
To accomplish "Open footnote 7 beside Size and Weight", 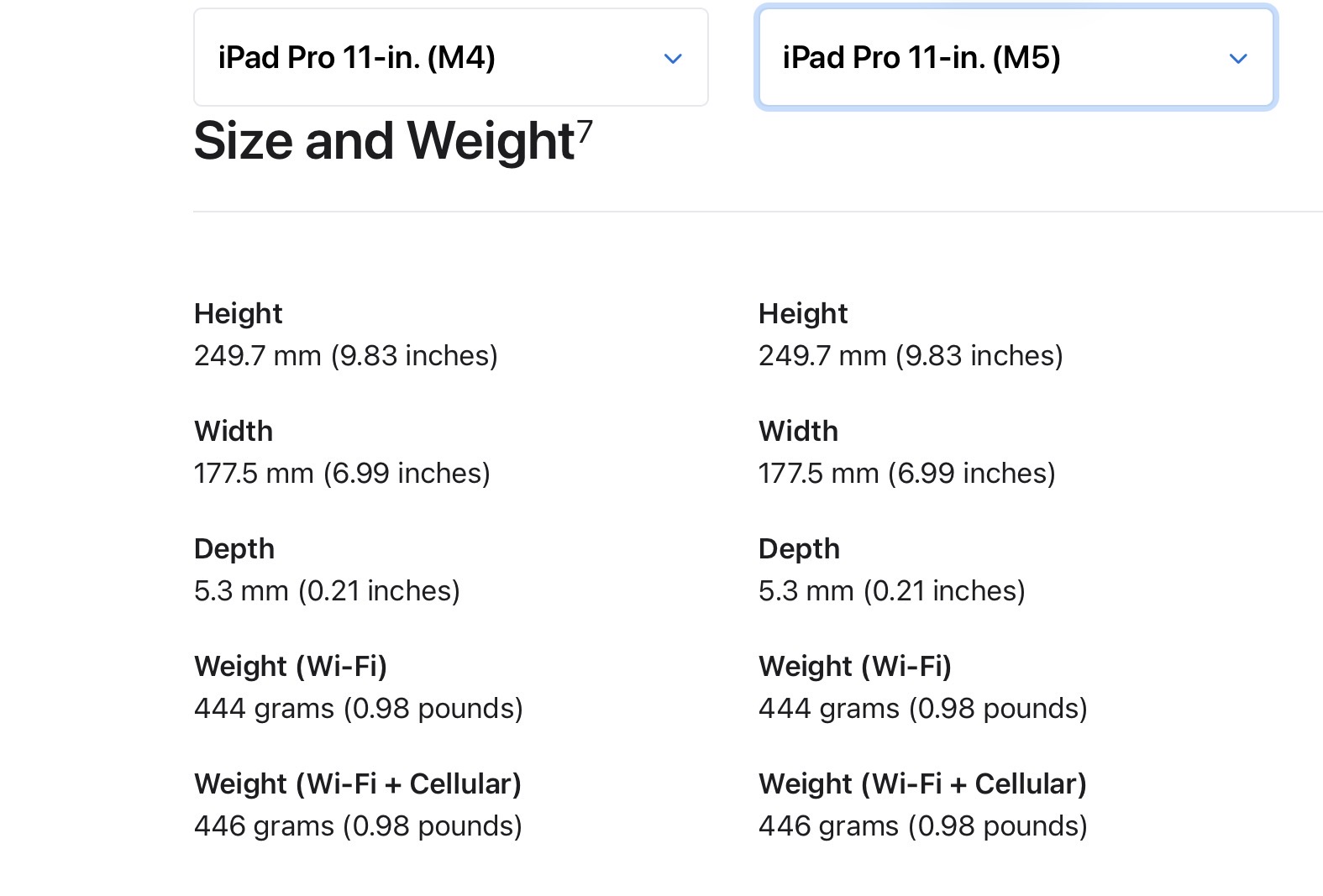I will click(x=585, y=129).
